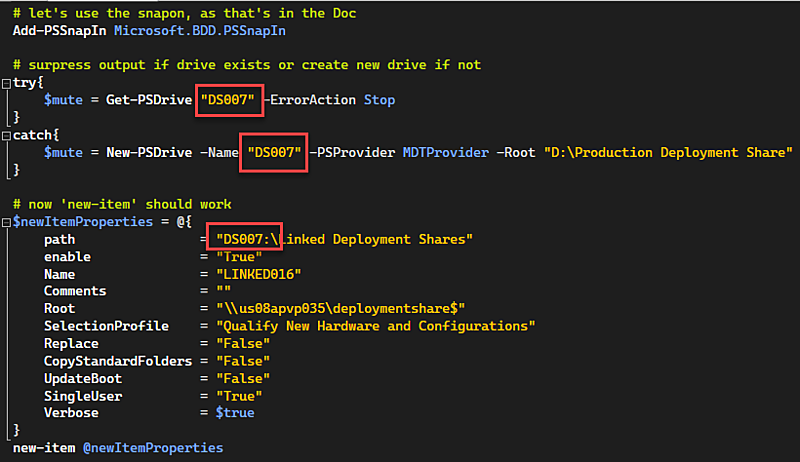Click the -ErrorAction parameter
Viewport: 800px width, 462px height.
click(x=309, y=100)
